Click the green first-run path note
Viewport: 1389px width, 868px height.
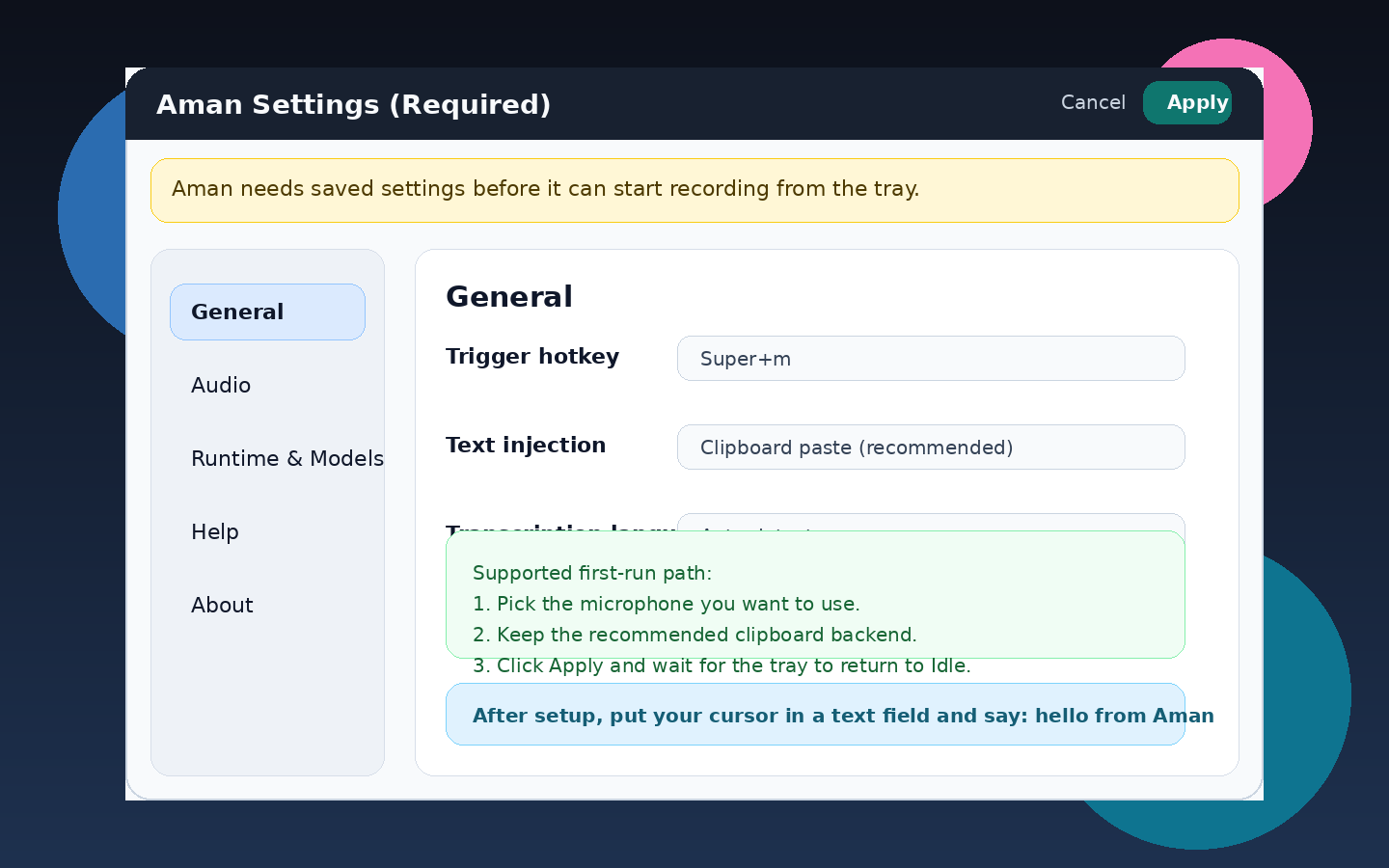point(815,595)
